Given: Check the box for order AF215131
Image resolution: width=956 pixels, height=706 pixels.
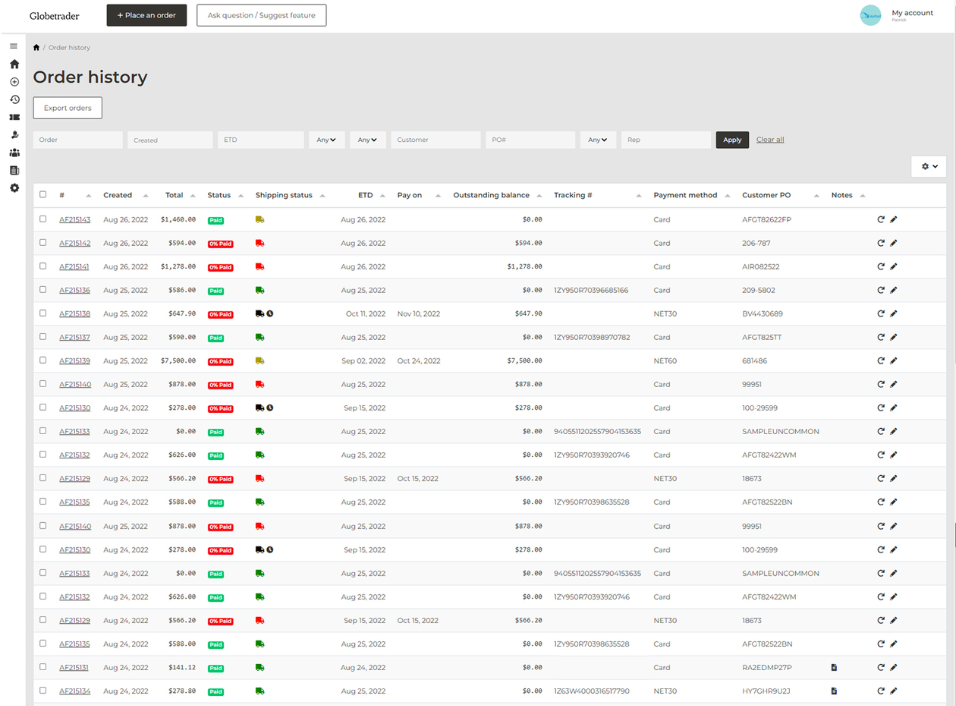Looking at the screenshot, I should (43, 667).
